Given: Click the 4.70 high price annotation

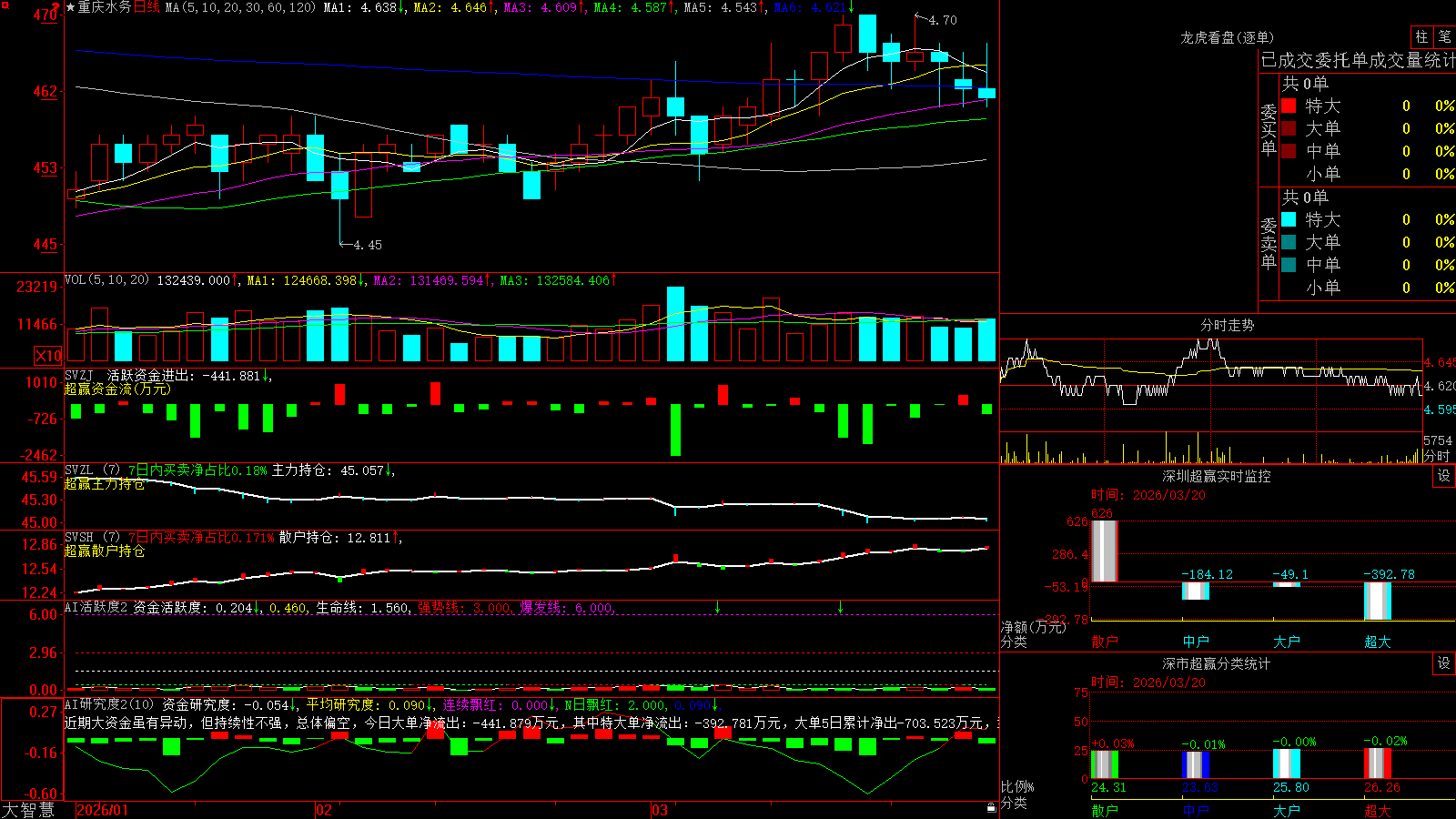Looking at the screenshot, I should coord(943,20).
